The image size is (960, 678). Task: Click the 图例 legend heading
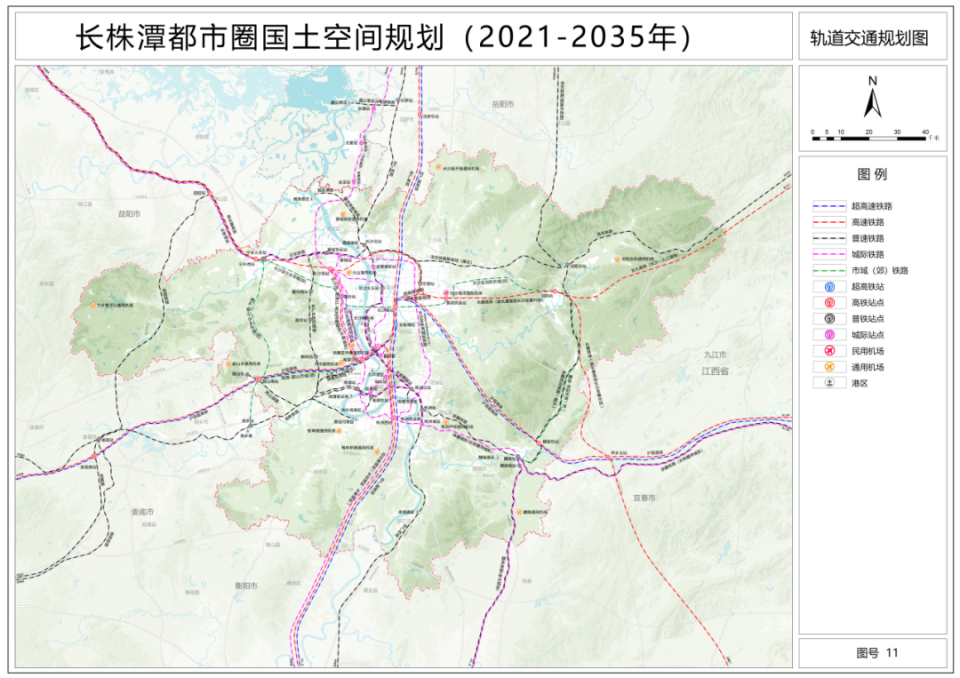point(872,175)
